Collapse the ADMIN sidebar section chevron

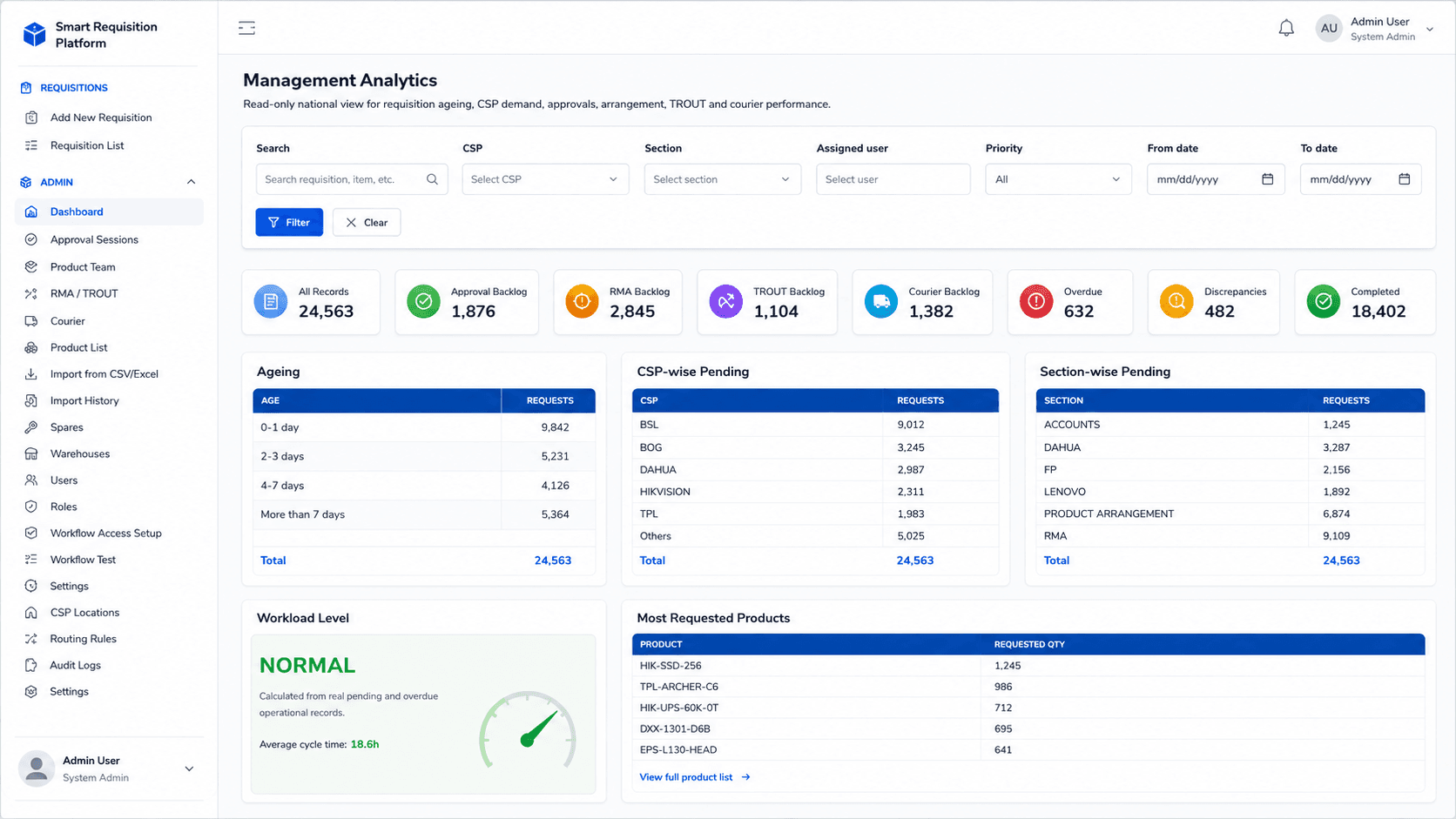tap(191, 182)
